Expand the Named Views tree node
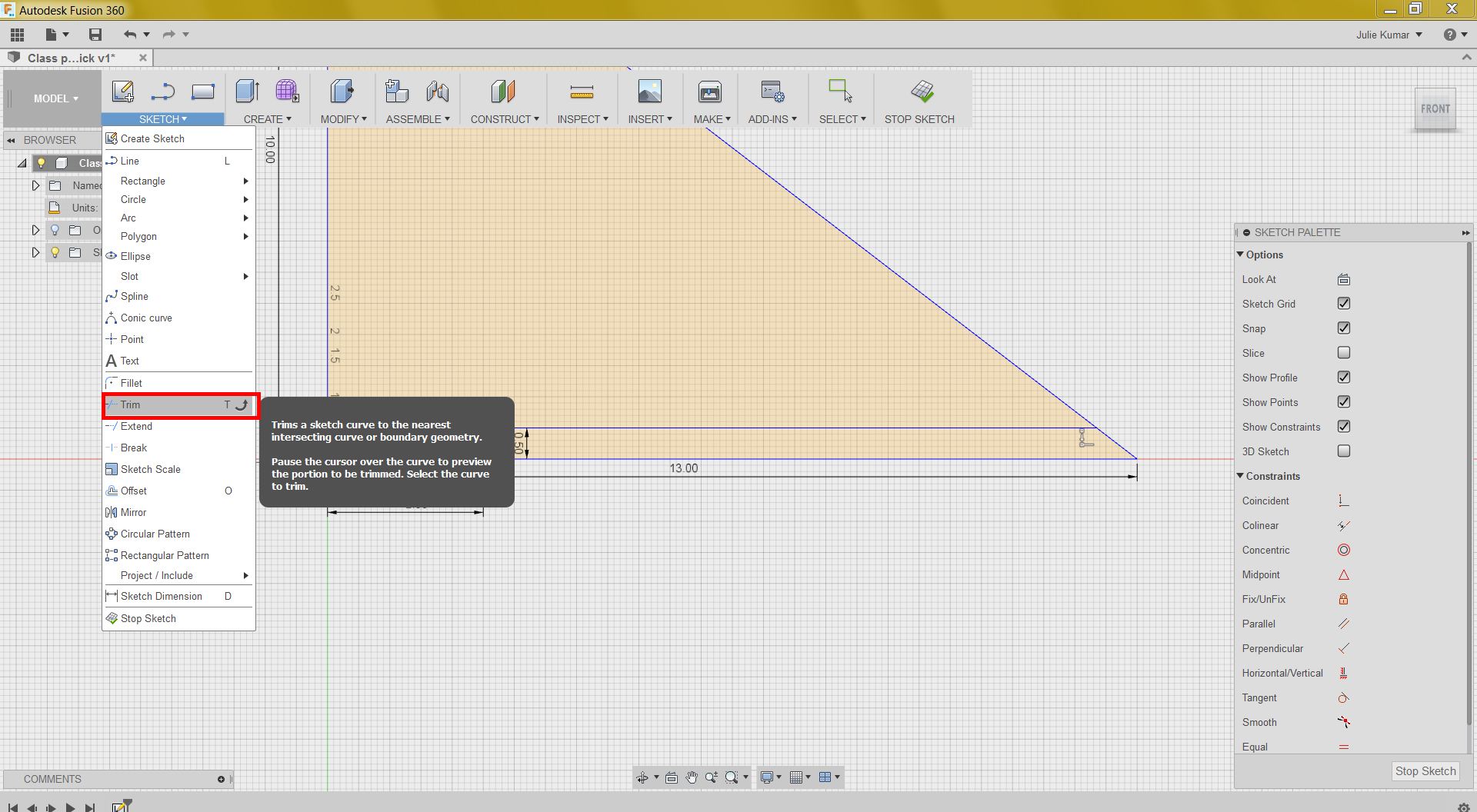The height and width of the screenshot is (812, 1477). (35, 185)
